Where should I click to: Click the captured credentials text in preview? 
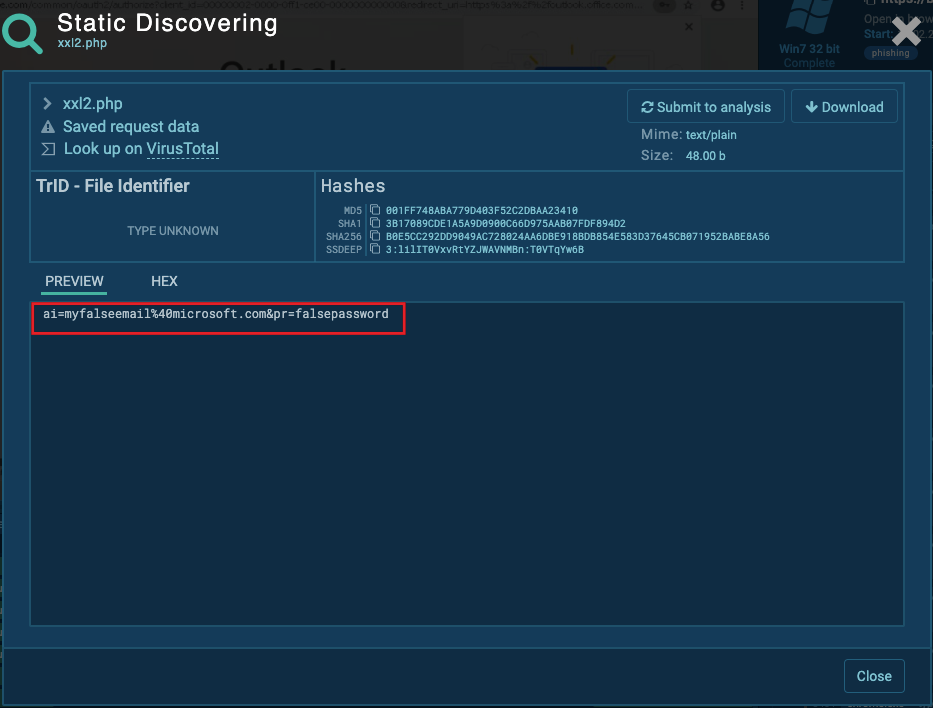pos(215,314)
